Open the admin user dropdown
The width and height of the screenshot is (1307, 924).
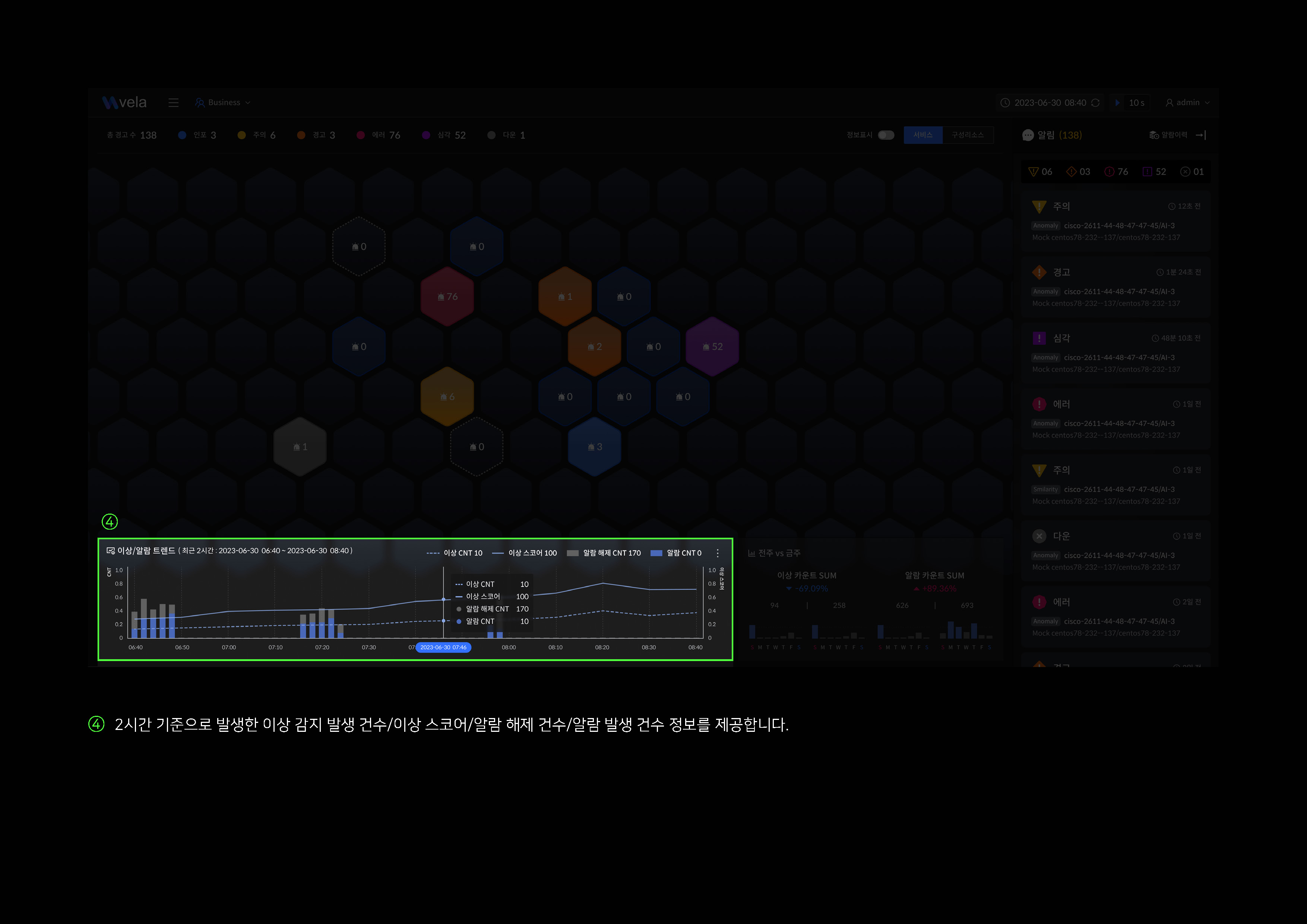[1187, 102]
